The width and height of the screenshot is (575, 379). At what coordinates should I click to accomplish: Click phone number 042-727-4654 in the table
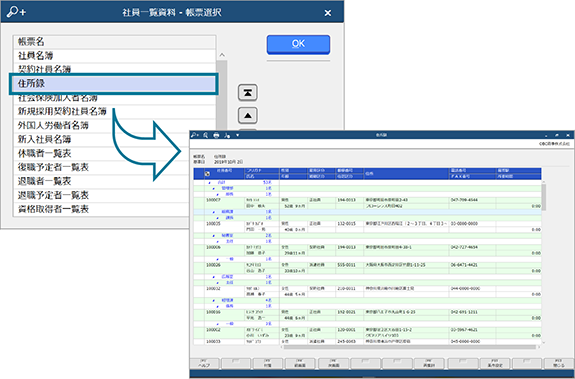[464, 247]
